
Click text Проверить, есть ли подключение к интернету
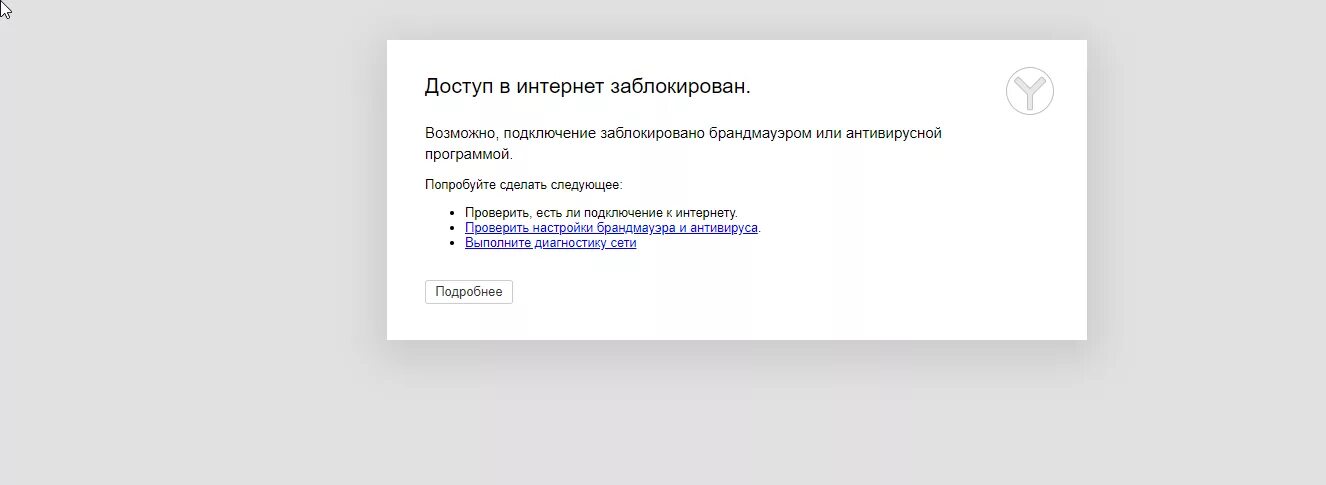(601, 213)
